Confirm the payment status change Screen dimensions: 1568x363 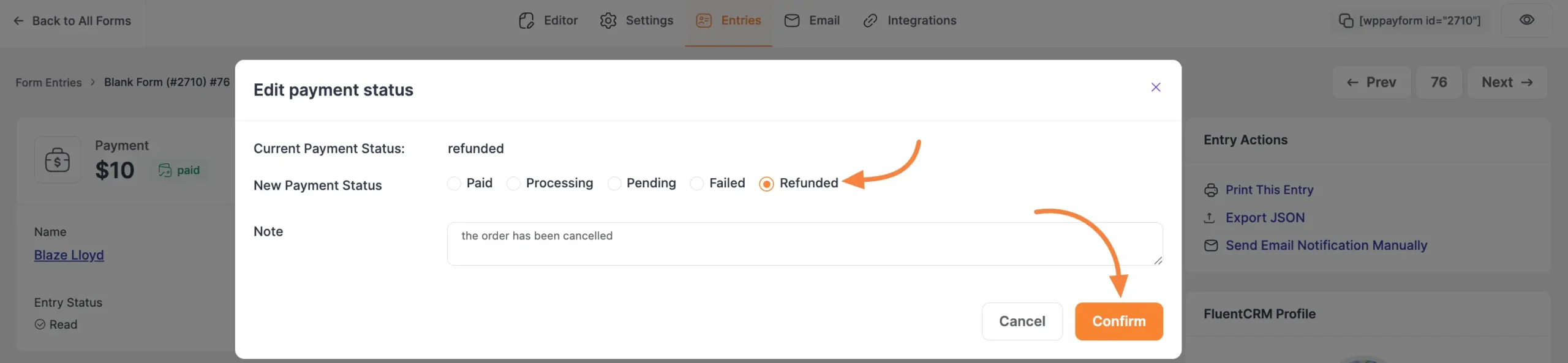coord(1118,321)
